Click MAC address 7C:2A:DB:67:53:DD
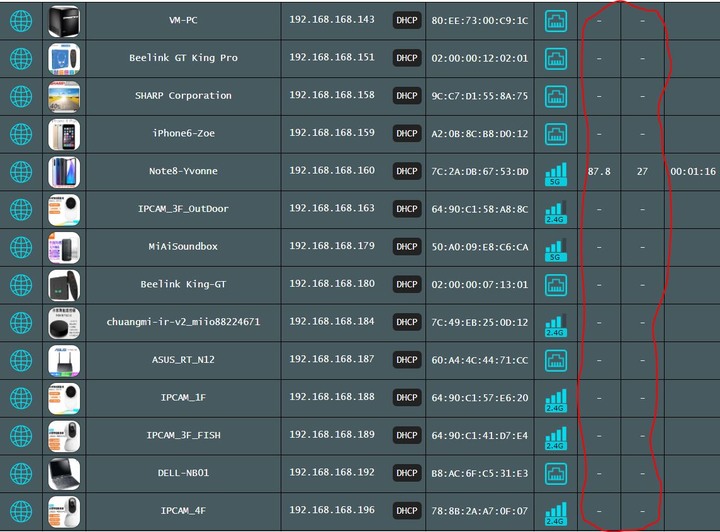Viewport: 720px width, 532px height. 480,172
